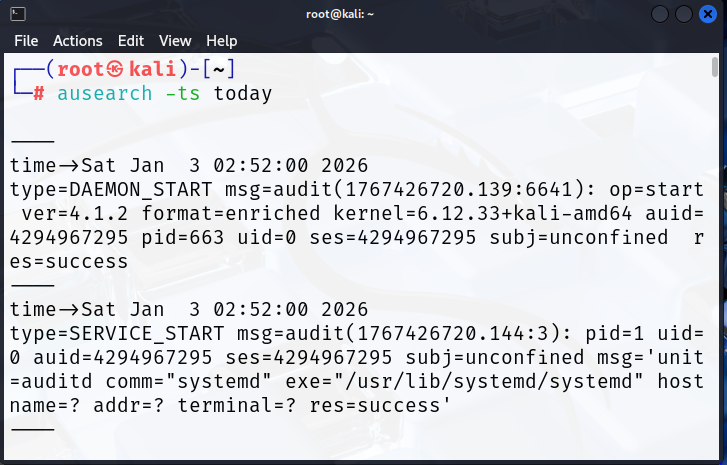Viewport: 727px width, 465px height.
Task: Open the Help menu
Action: (222, 41)
